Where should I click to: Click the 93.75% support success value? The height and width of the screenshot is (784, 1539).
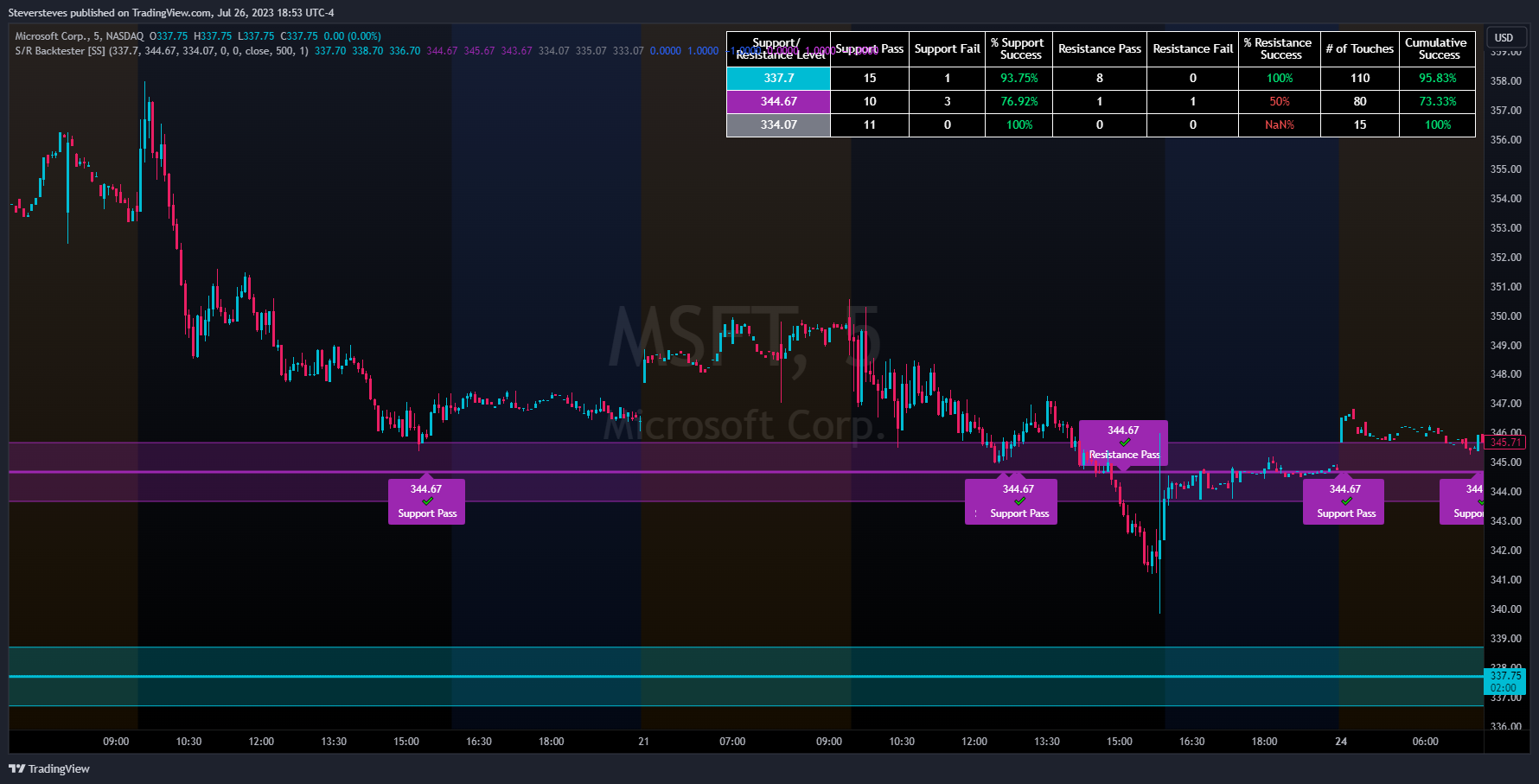tap(1019, 78)
